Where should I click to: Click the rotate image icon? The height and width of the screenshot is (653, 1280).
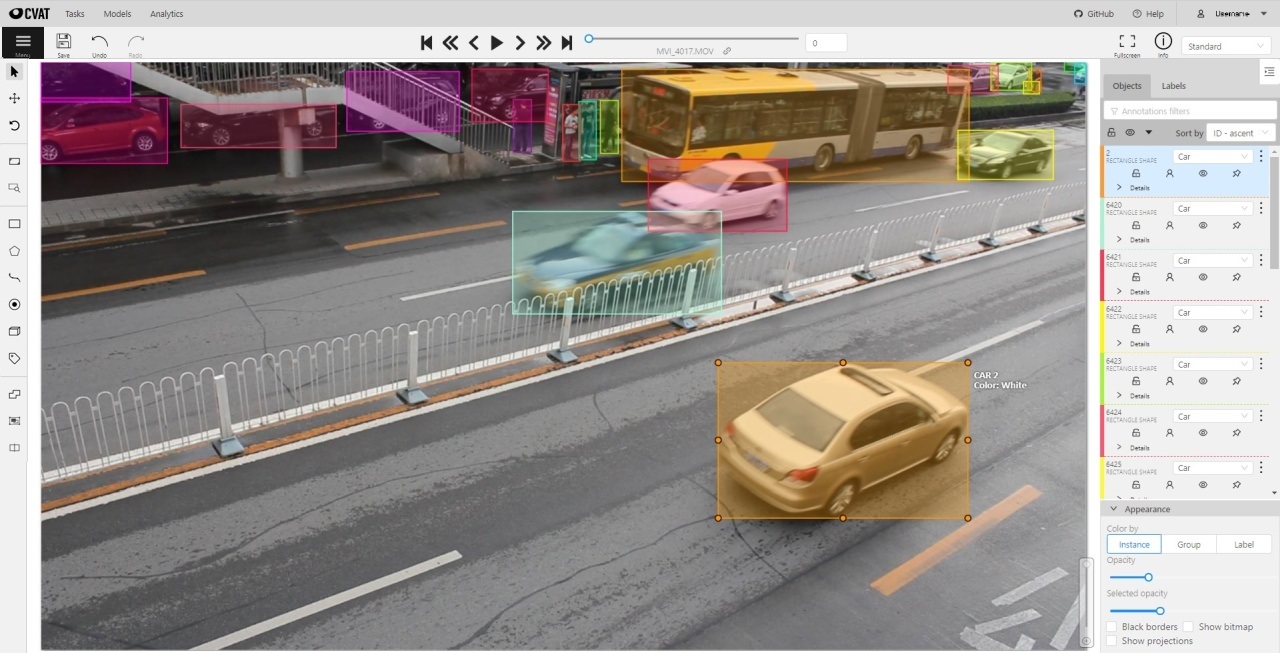(14, 126)
